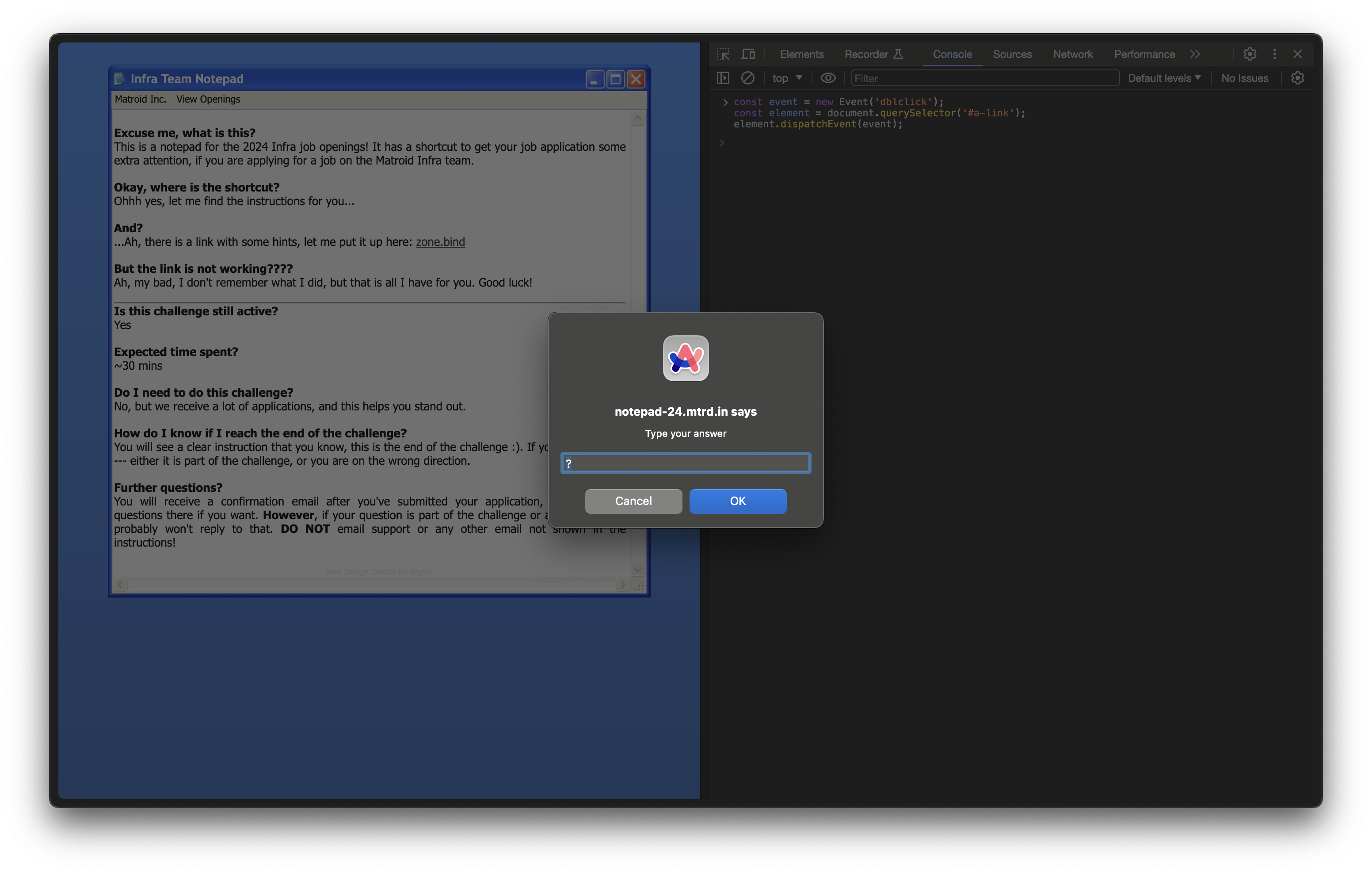Focus the Type your answer field

pos(686,463)
